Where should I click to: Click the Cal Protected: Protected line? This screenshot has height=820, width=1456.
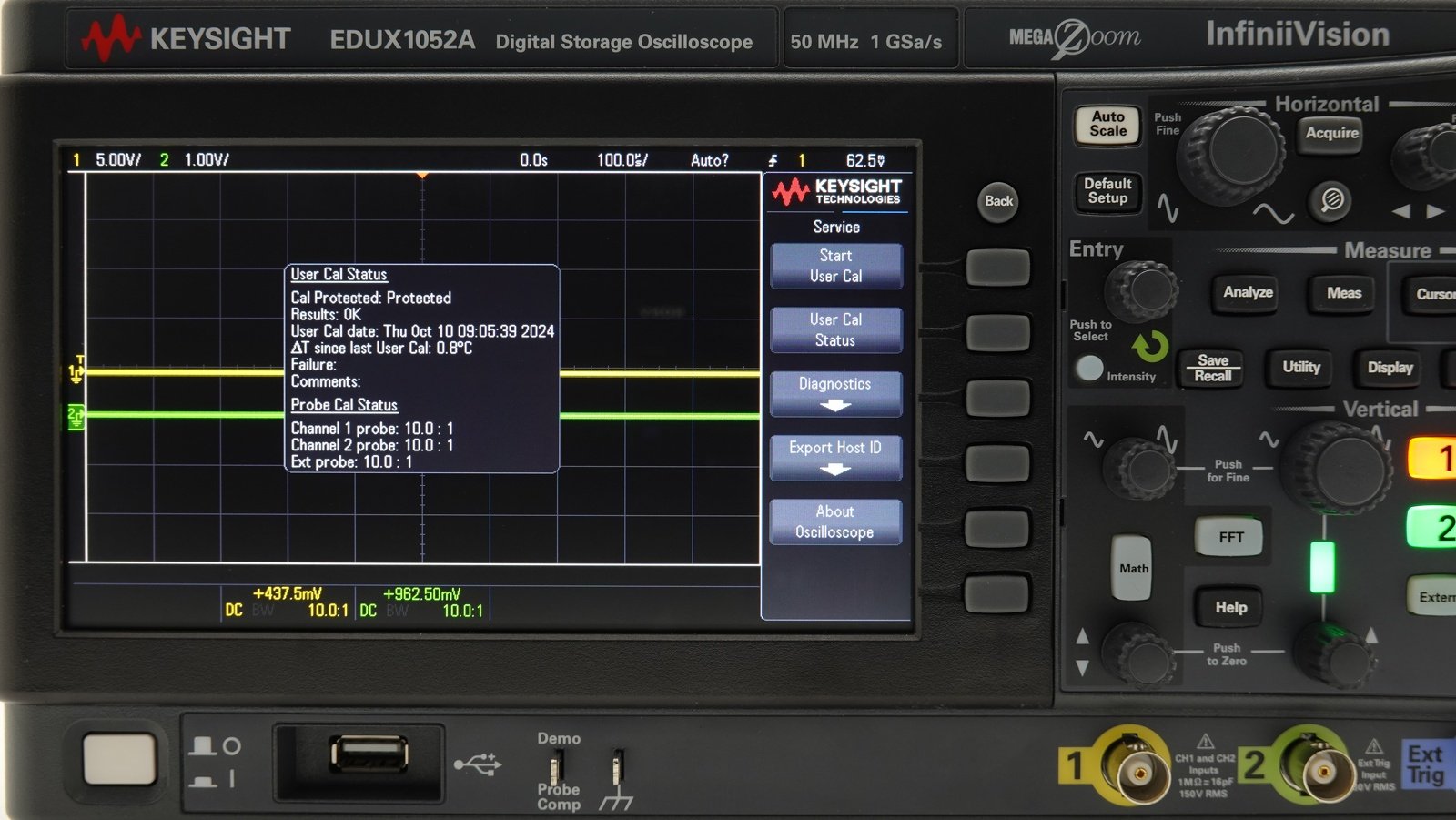[x=370, y=298]
